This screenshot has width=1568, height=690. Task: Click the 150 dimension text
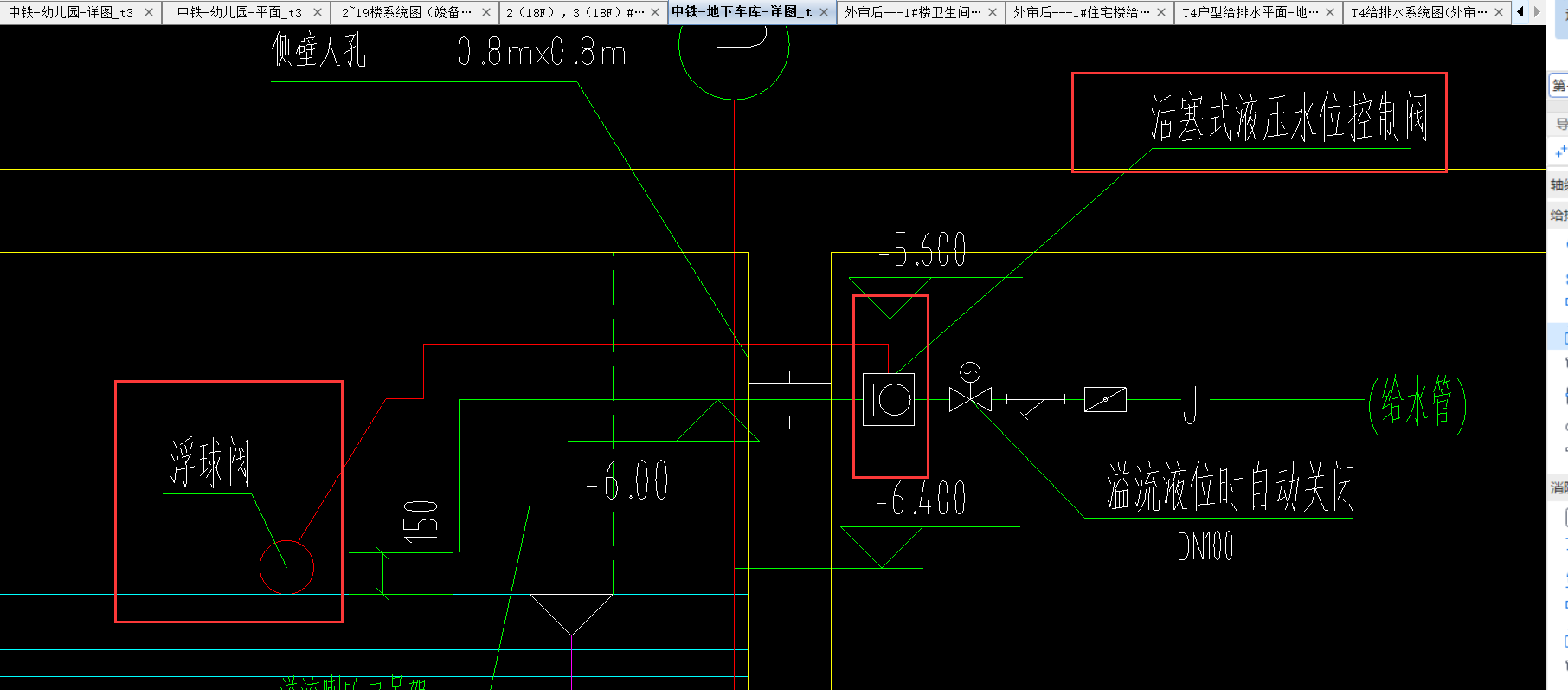click(421, 521)
